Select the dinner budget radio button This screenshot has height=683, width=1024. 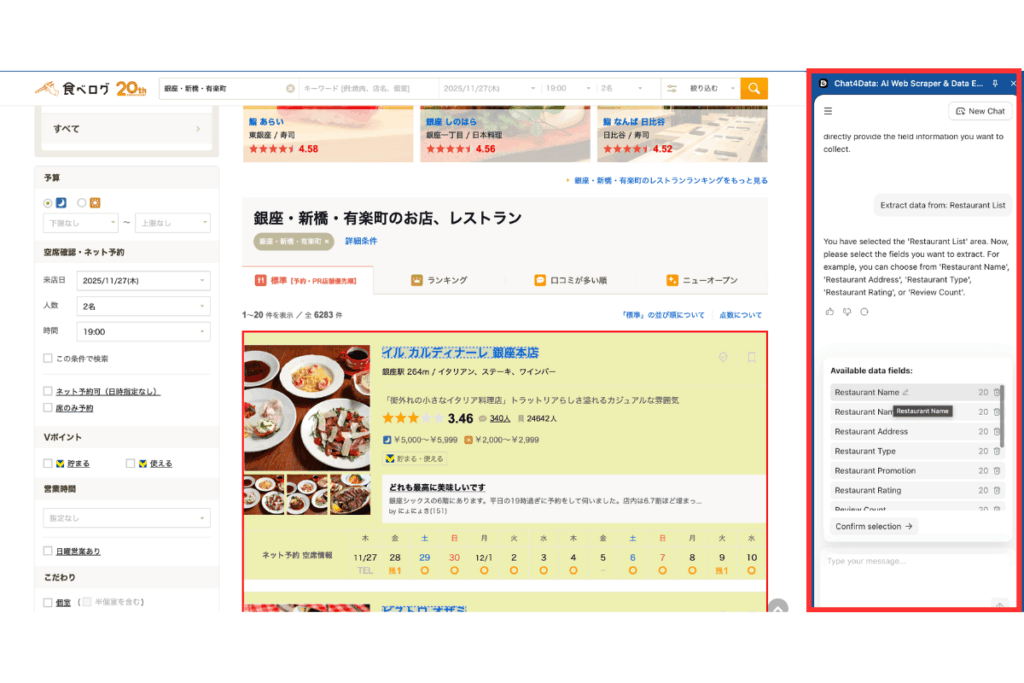(x=48, y=202)
